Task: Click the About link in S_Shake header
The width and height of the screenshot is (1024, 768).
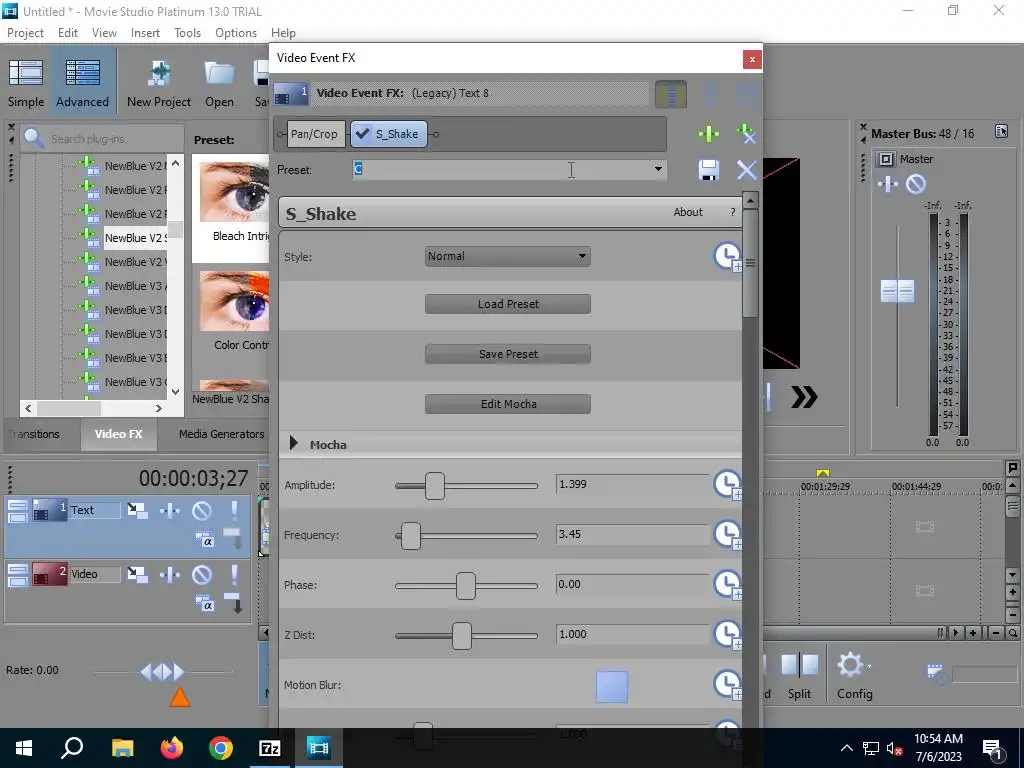Action: click(x=688, y=212)
